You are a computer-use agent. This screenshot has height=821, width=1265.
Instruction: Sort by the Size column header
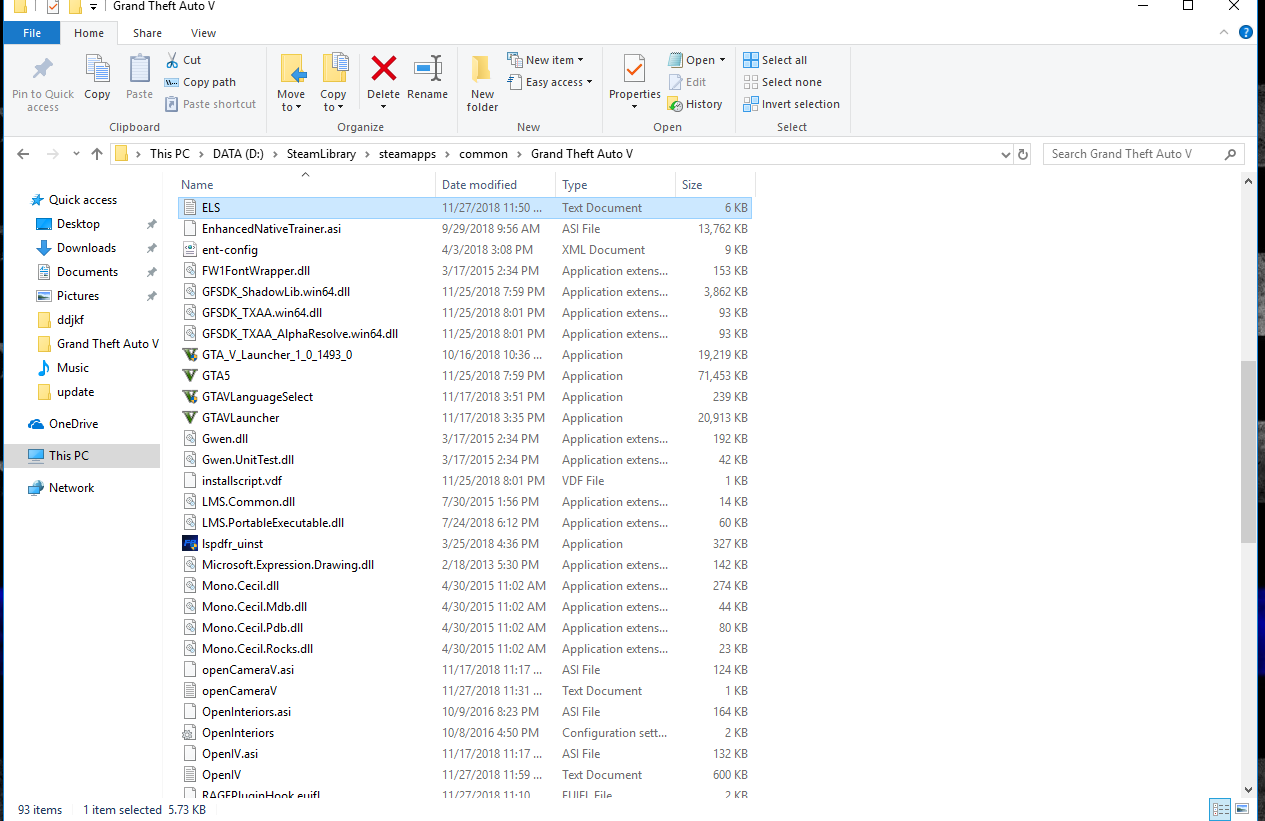tap(715, 185)
